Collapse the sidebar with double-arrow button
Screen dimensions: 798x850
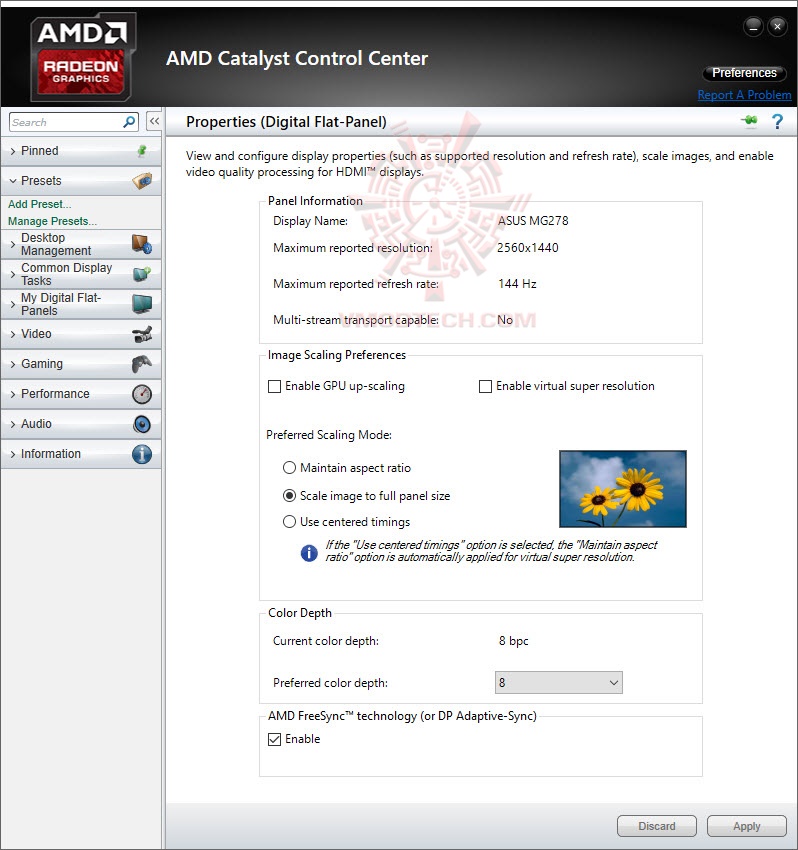(x=154, y=121)
